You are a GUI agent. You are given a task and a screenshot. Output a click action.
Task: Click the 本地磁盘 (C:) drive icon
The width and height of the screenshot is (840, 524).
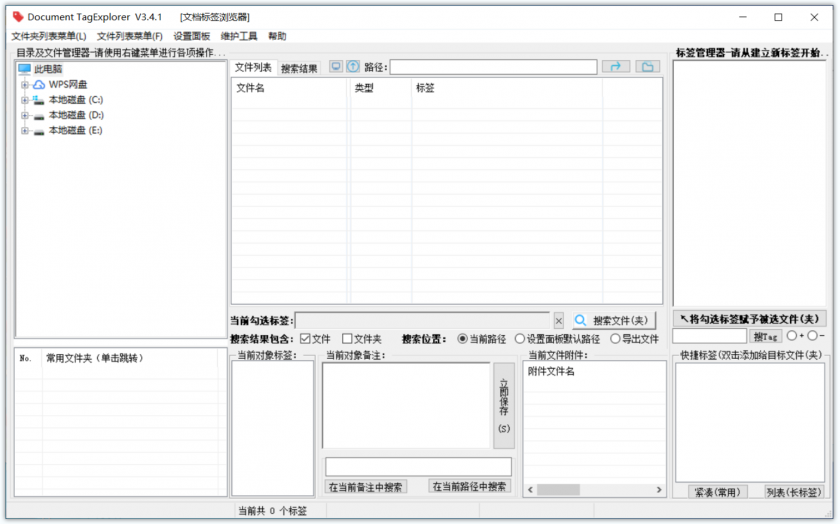pos(39,100)
